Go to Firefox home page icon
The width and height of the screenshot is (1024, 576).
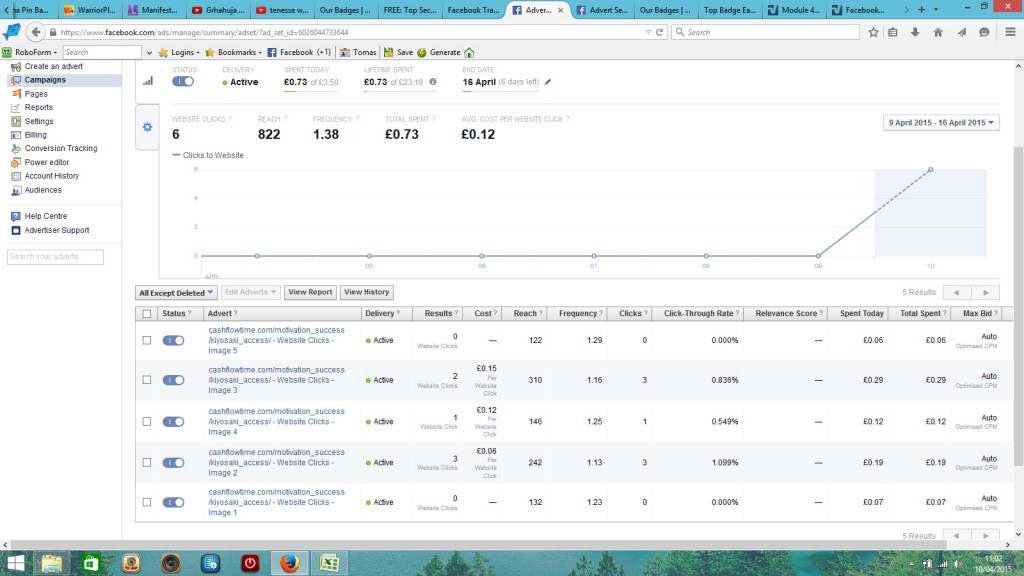coord(938,32)
